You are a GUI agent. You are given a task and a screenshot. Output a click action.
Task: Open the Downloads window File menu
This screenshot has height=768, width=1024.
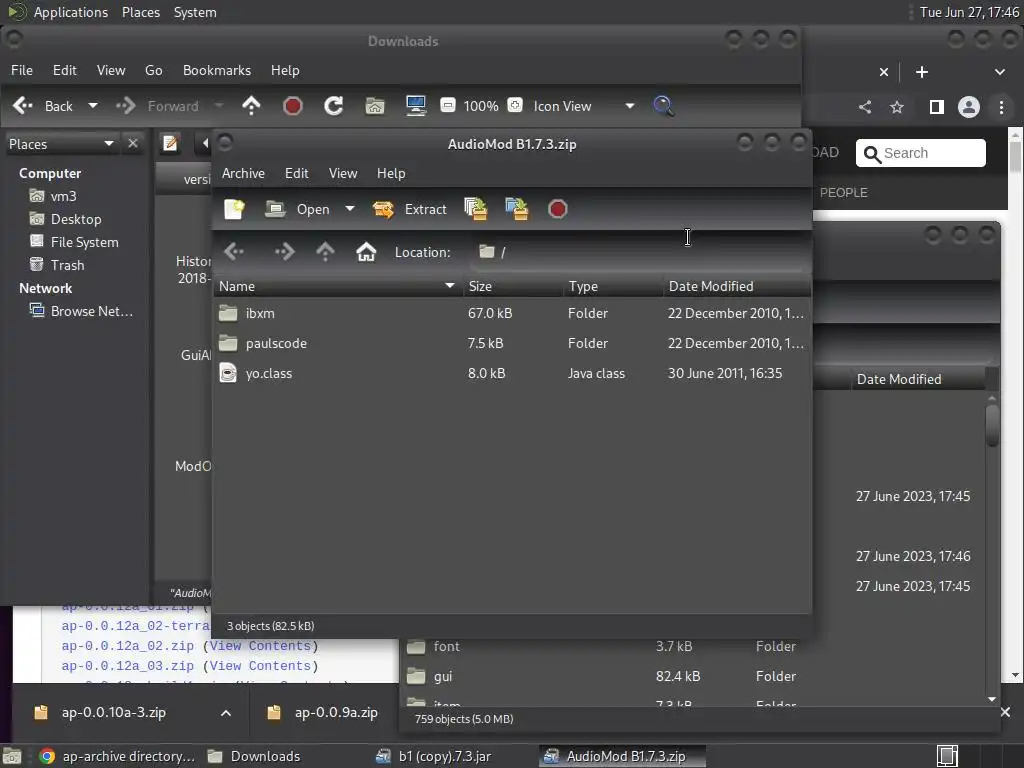coord(22,71)
